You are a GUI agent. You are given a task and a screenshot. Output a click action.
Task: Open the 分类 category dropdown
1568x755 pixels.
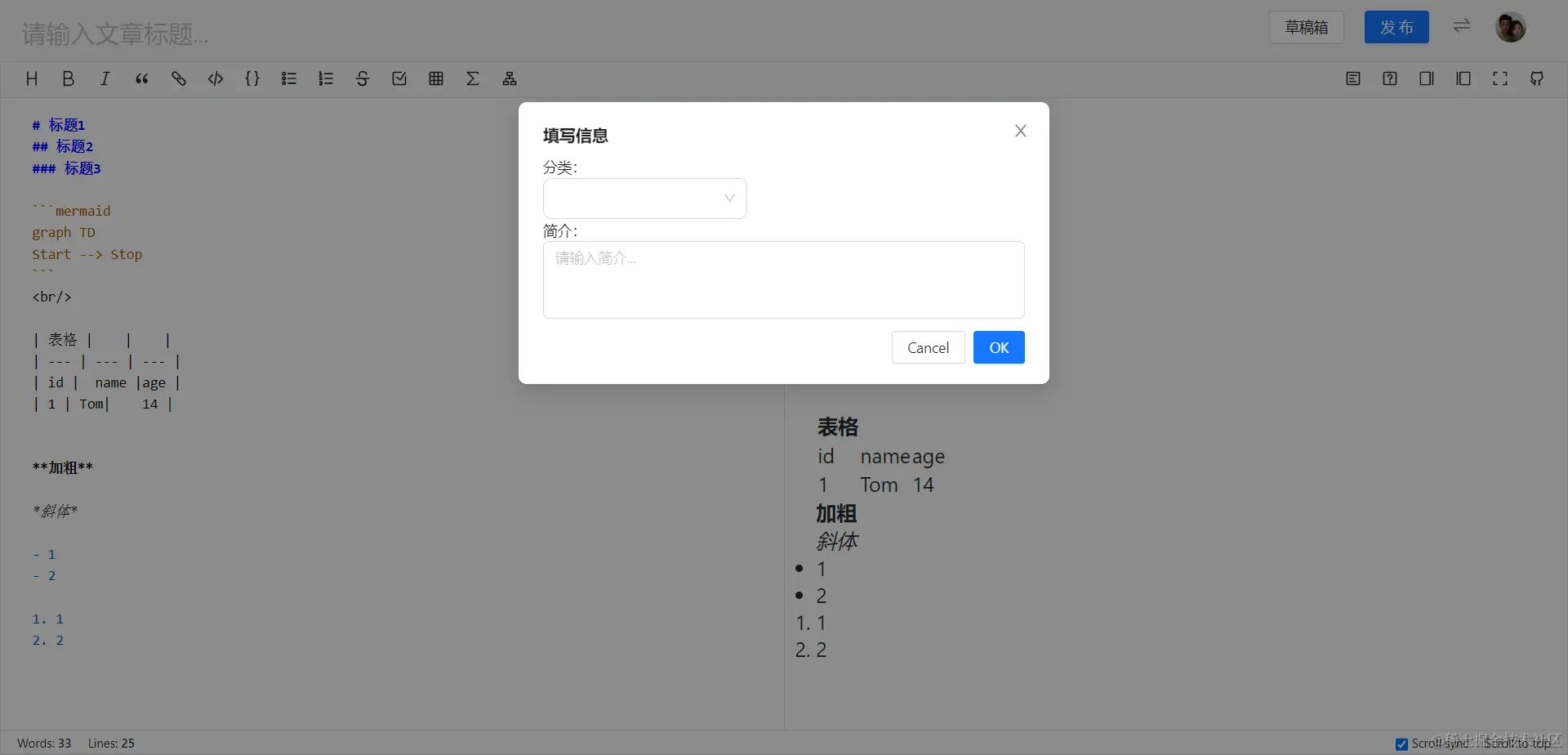645,199
